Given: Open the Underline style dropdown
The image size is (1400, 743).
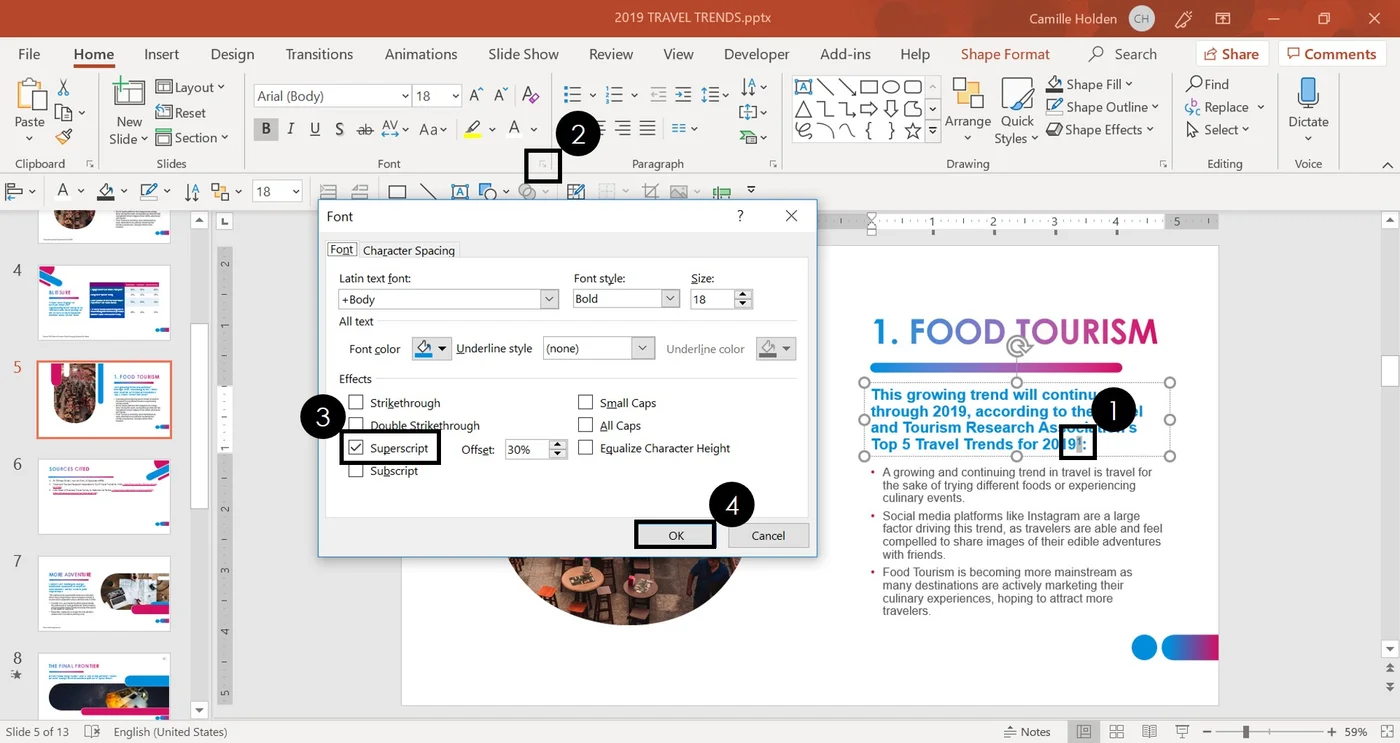Looking at the screenshot, I should 643,348.
